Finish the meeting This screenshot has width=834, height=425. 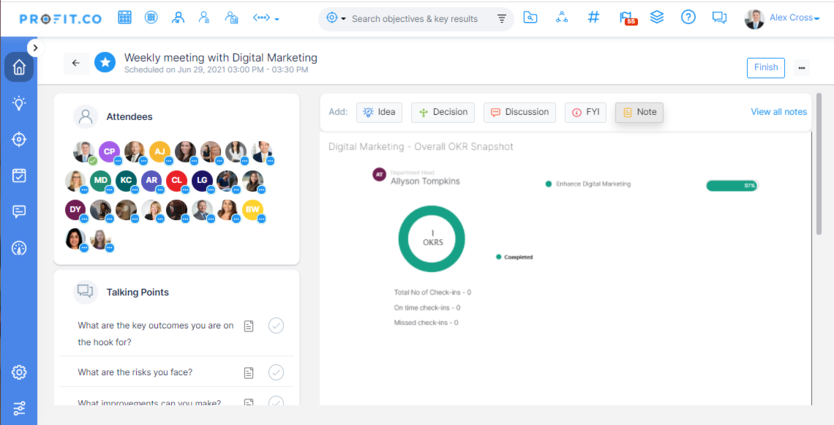[765, 68]
